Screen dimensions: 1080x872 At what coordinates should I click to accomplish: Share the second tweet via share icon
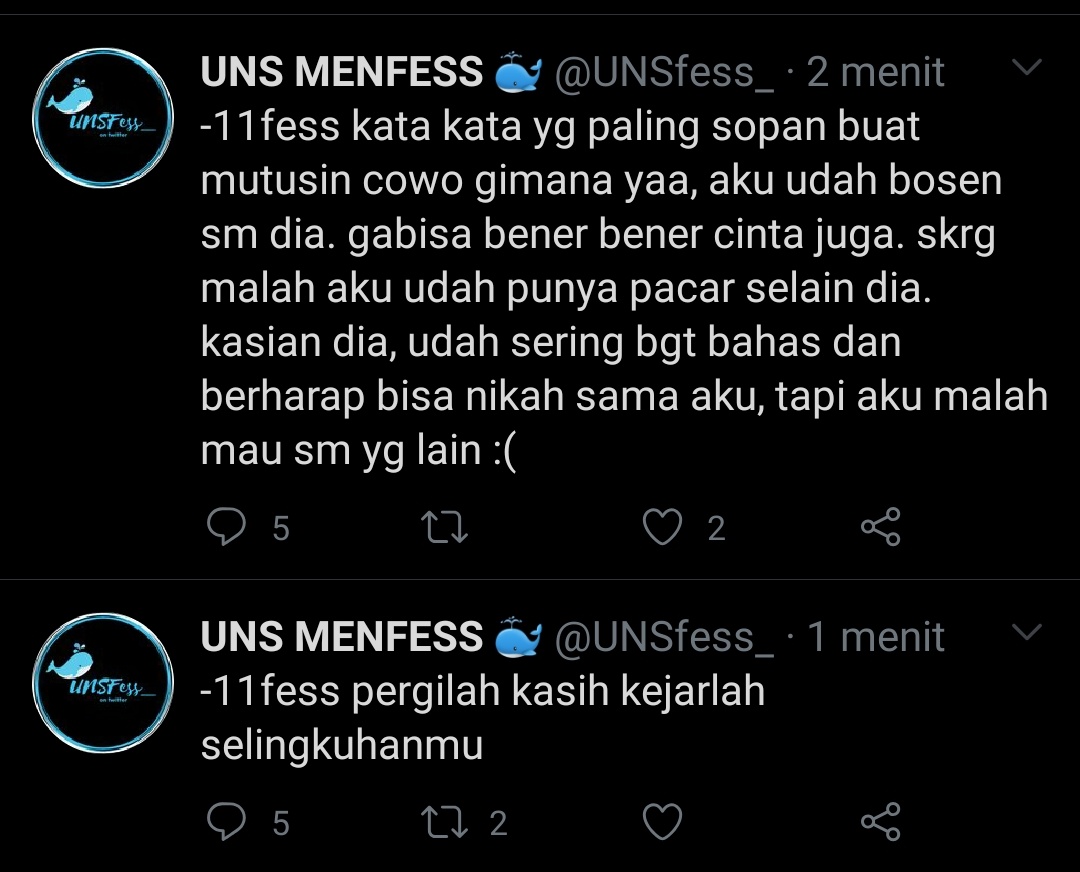point(880,822)
